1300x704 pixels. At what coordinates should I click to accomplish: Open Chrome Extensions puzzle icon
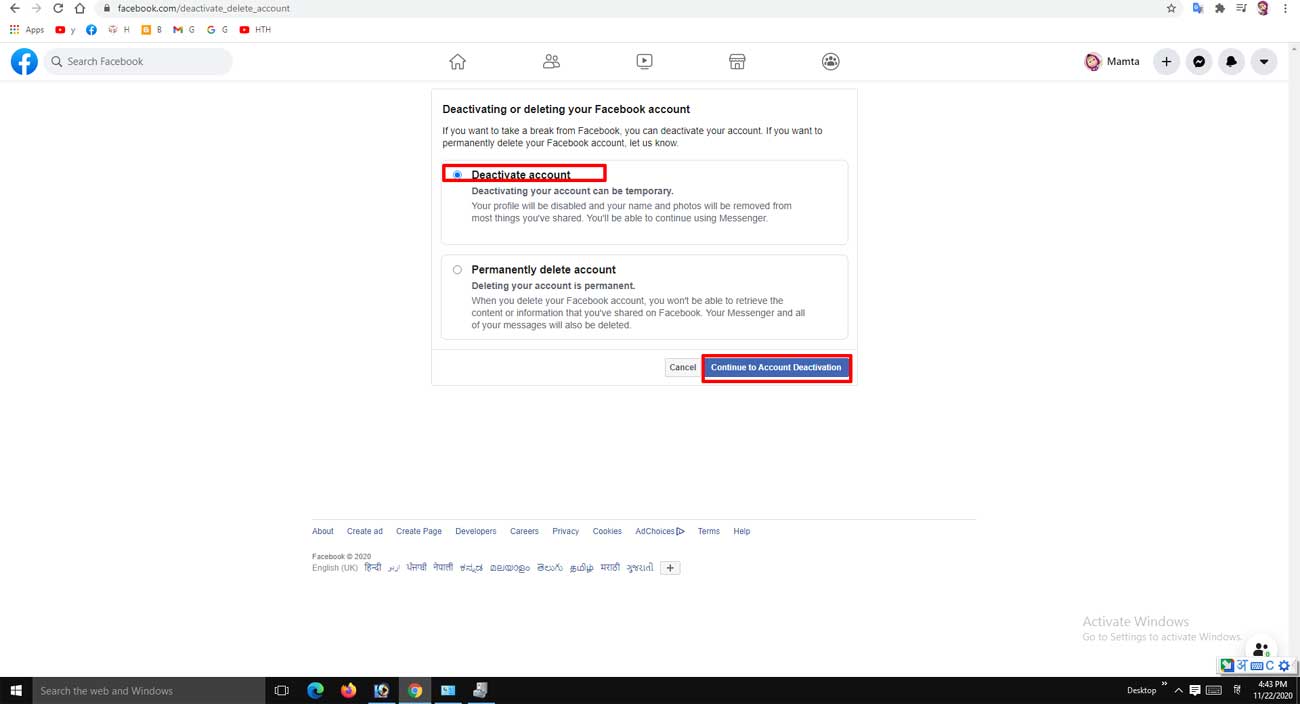coord(1220,8)
